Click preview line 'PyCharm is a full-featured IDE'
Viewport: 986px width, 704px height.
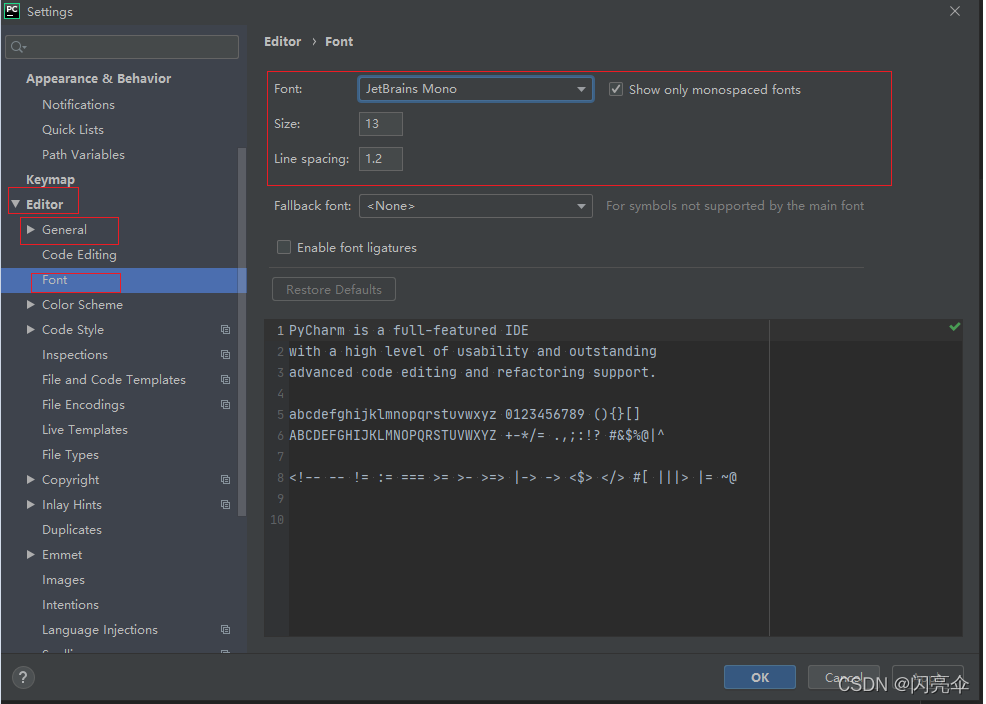409,331
